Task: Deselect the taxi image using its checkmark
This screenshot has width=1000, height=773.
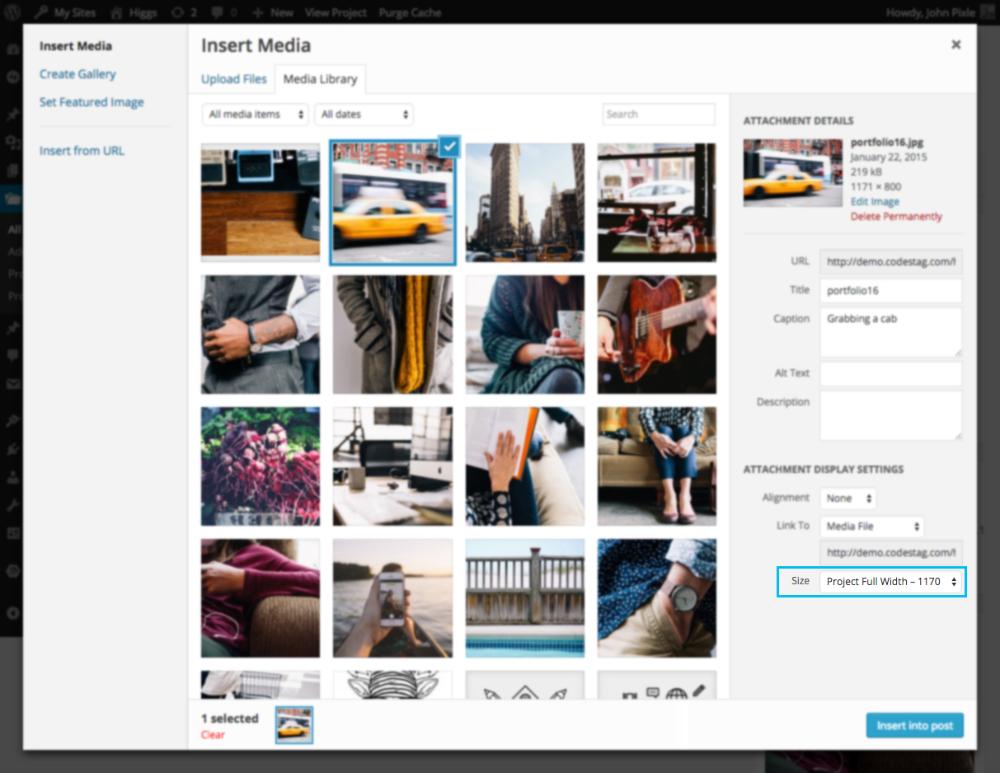Action: [449, 146]
